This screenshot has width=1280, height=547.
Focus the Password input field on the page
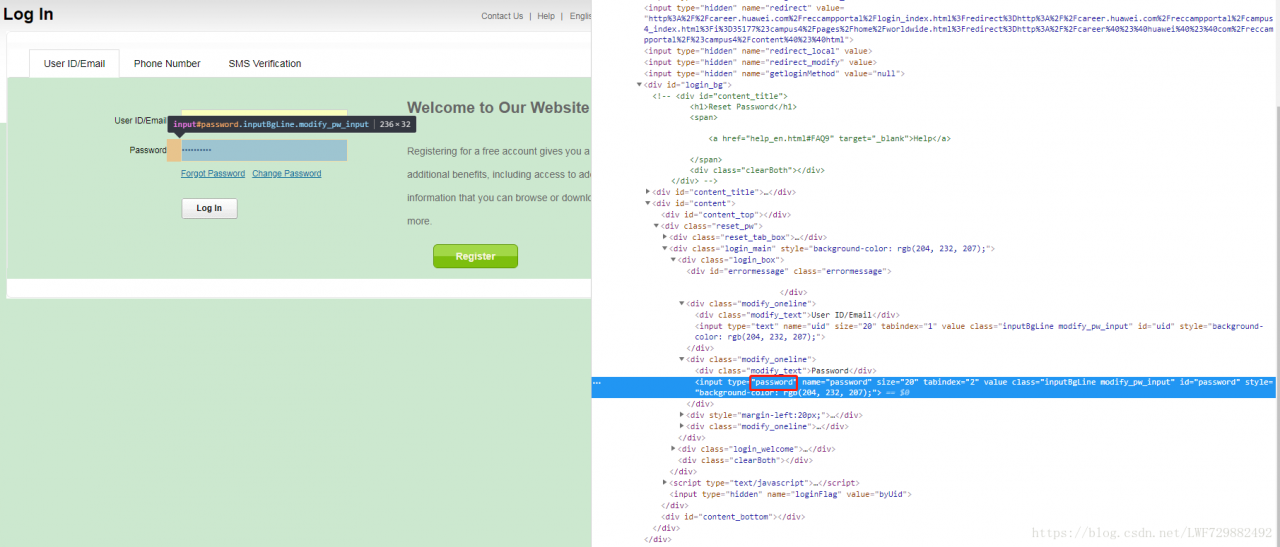tap(264, 150)
